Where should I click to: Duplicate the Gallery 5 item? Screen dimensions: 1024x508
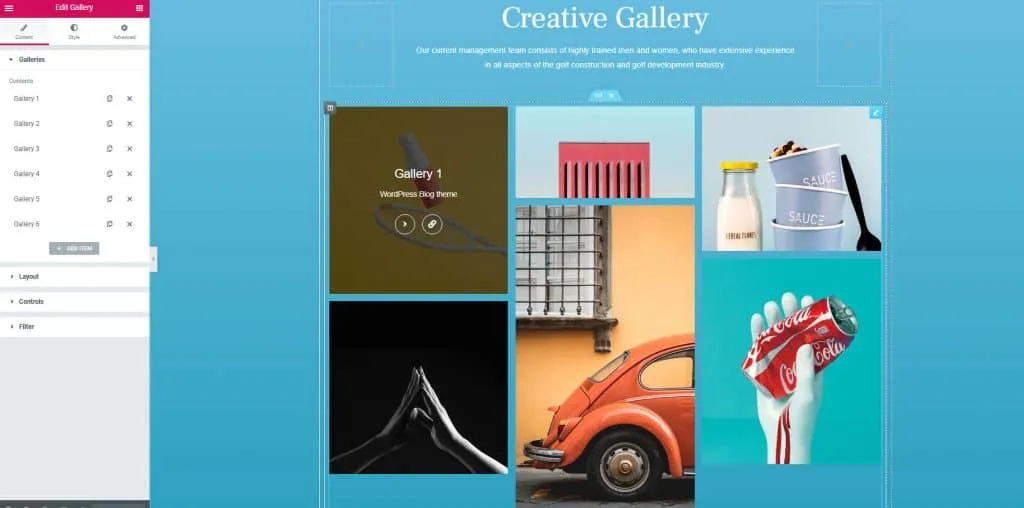tap(109, 198)
